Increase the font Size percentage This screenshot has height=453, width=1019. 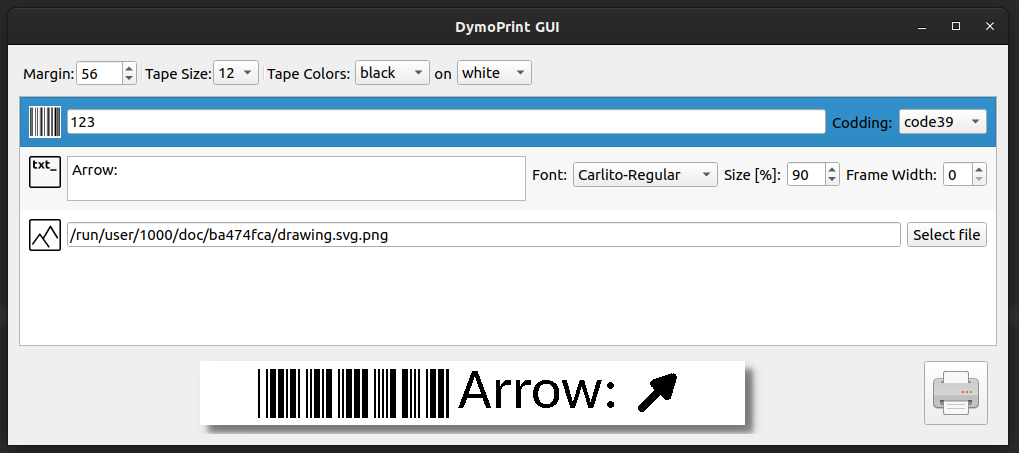pyautogui.click(x=832, y=170)
